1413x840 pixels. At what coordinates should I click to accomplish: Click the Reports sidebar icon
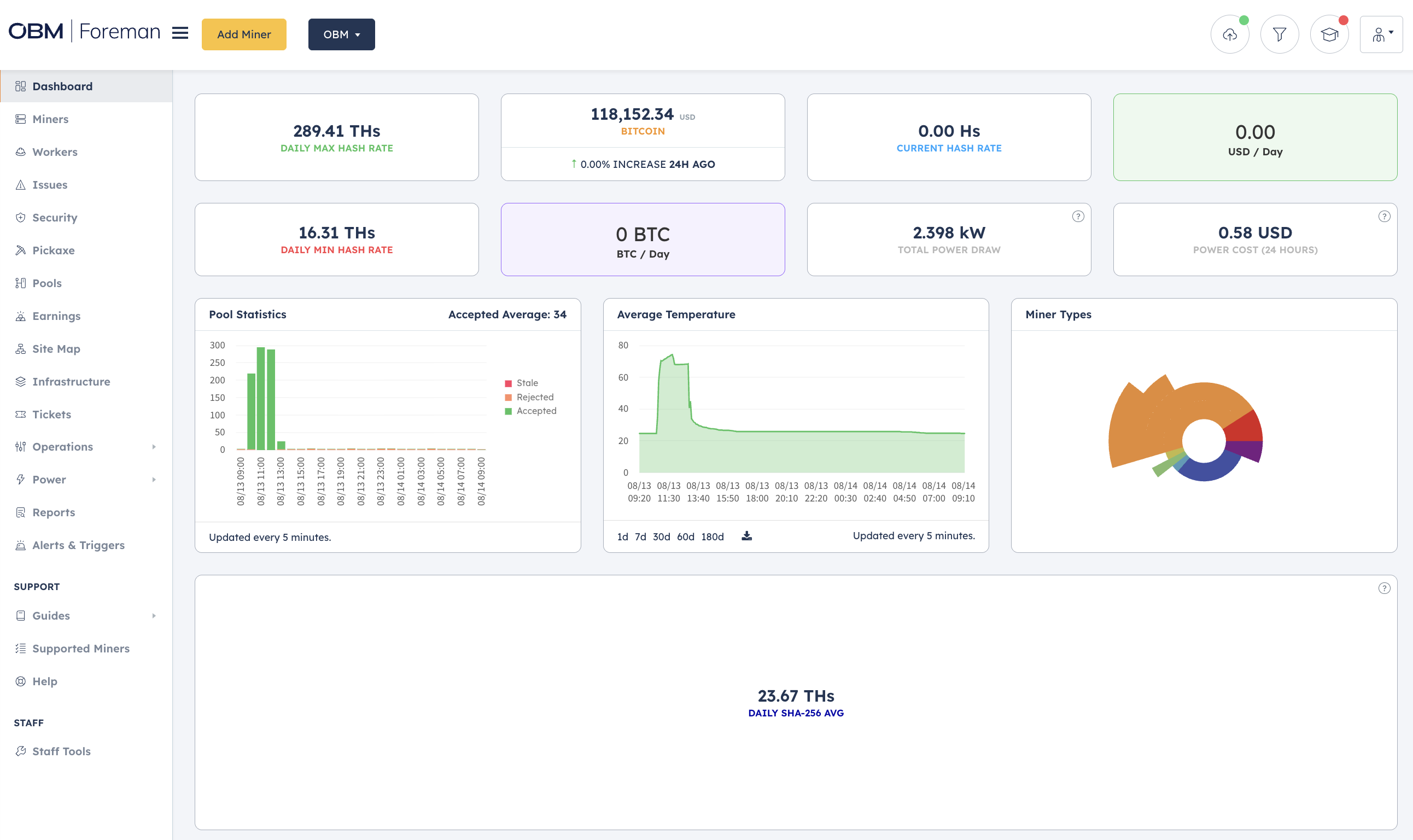coord(20,512)
